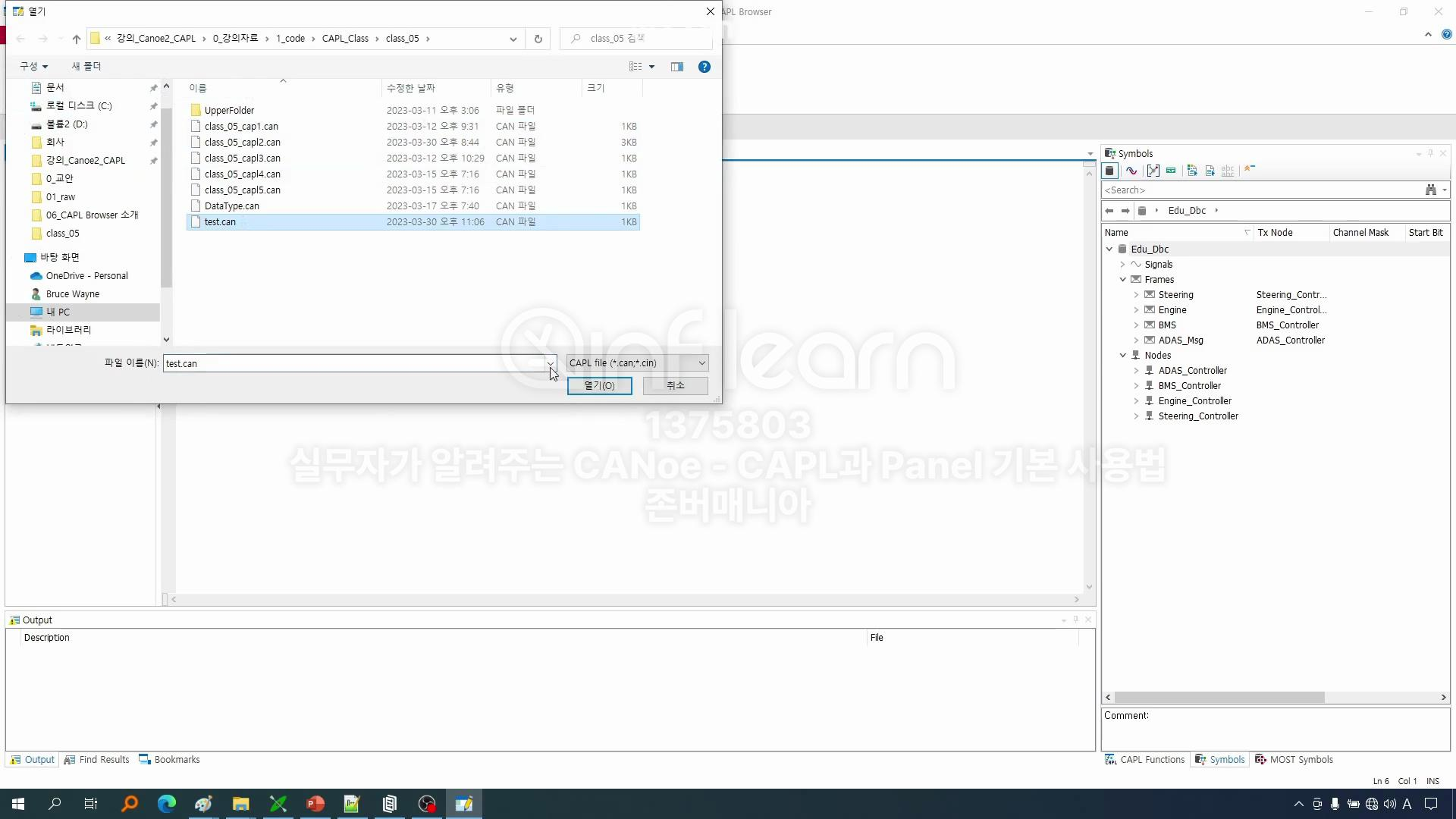
Task: Click the document-with-arrow icon in Symbols toolbar
Action: pyautogui.click(x=1210, y=171)
